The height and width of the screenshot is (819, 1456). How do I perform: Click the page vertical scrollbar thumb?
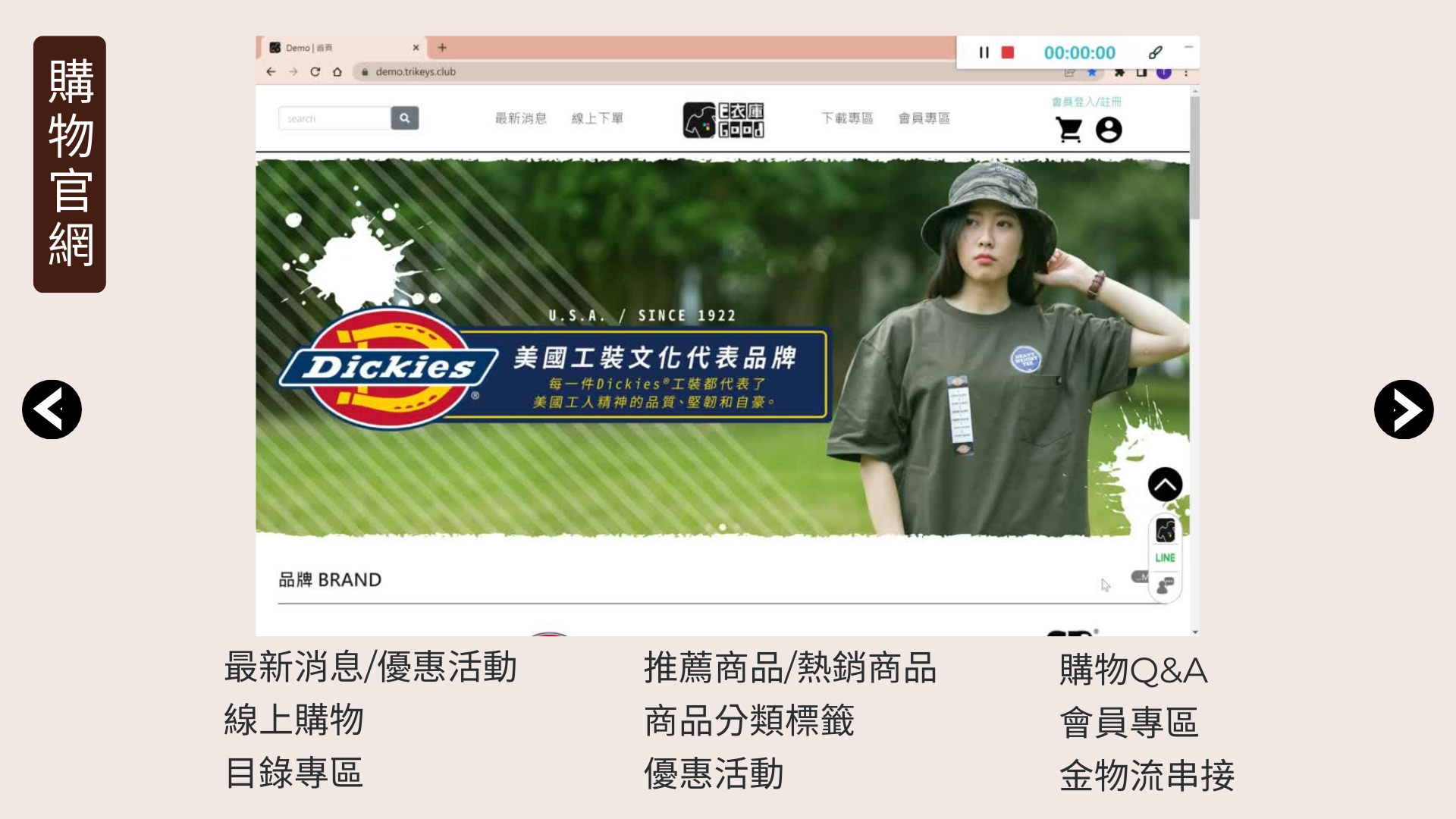[x=1194, y=158]
